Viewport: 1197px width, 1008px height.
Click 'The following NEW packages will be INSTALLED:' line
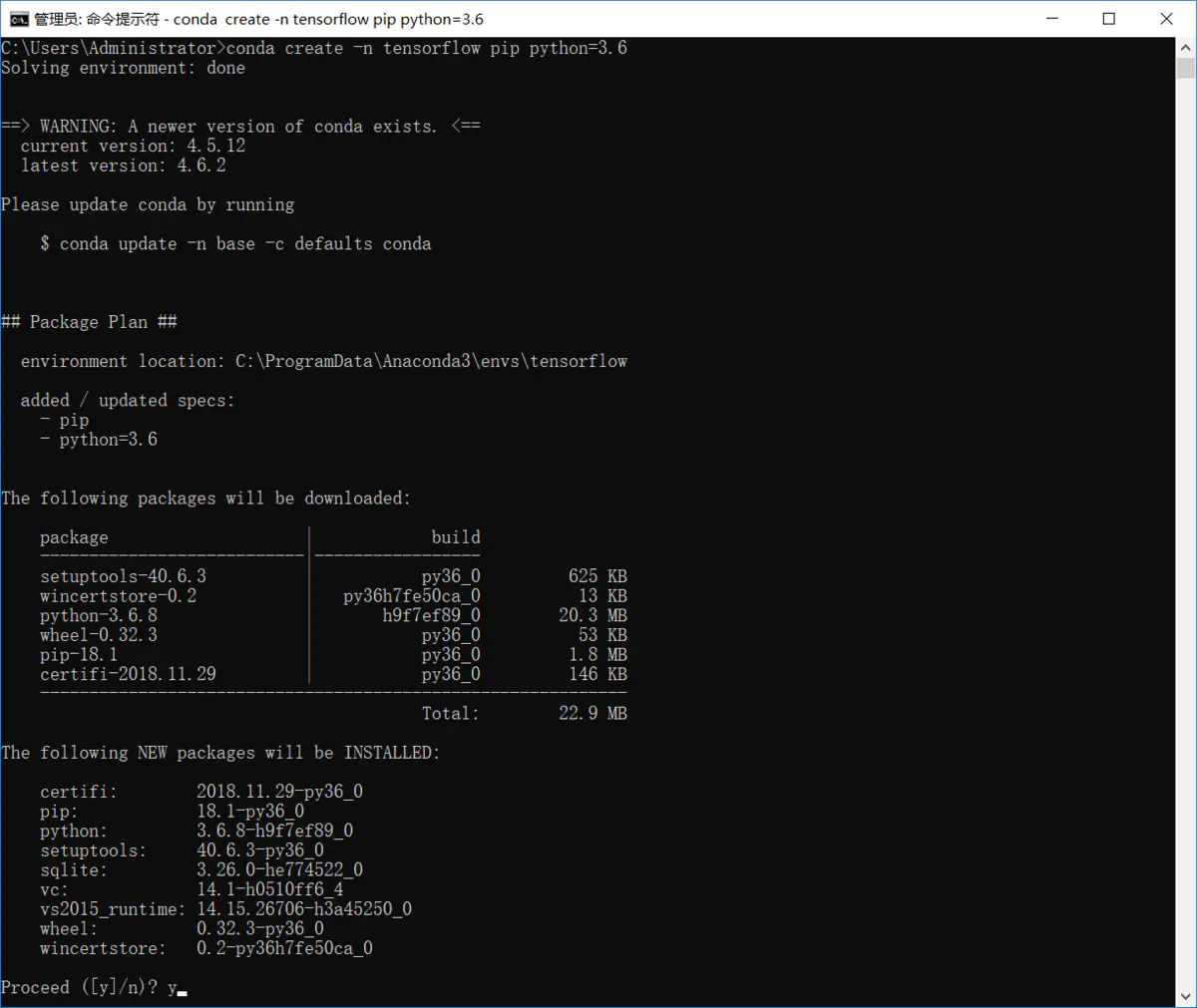[220, 753]
